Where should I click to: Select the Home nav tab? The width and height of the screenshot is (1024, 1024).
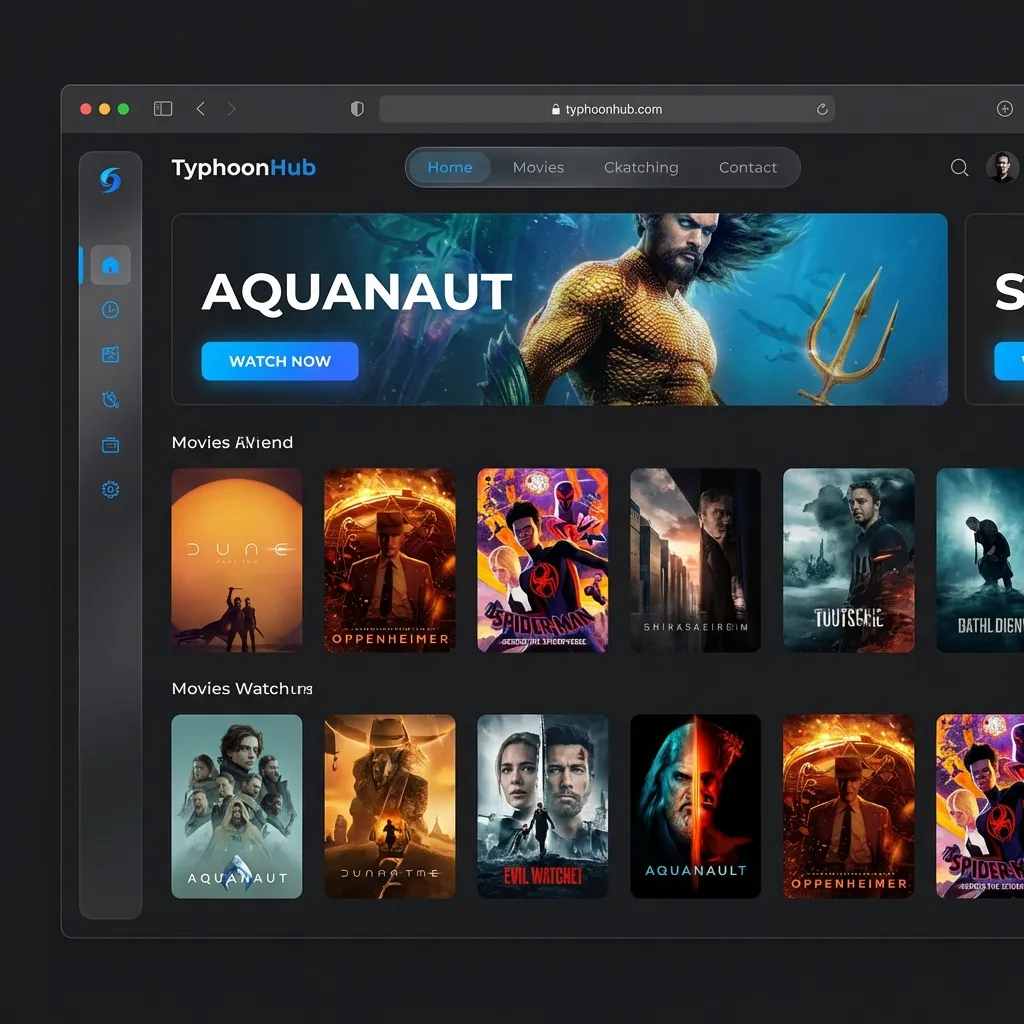coord(450,168)
